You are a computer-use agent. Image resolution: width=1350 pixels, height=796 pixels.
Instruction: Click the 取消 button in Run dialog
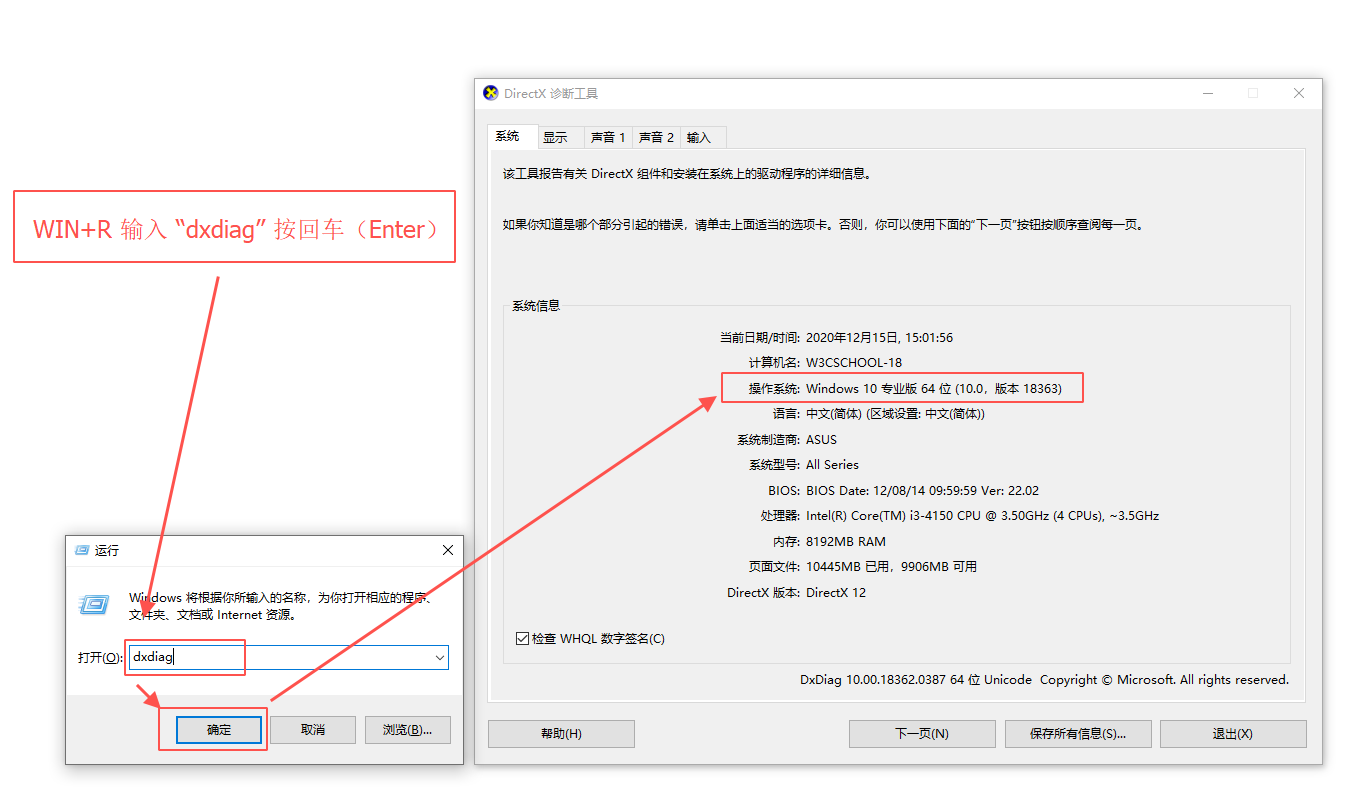313,730
